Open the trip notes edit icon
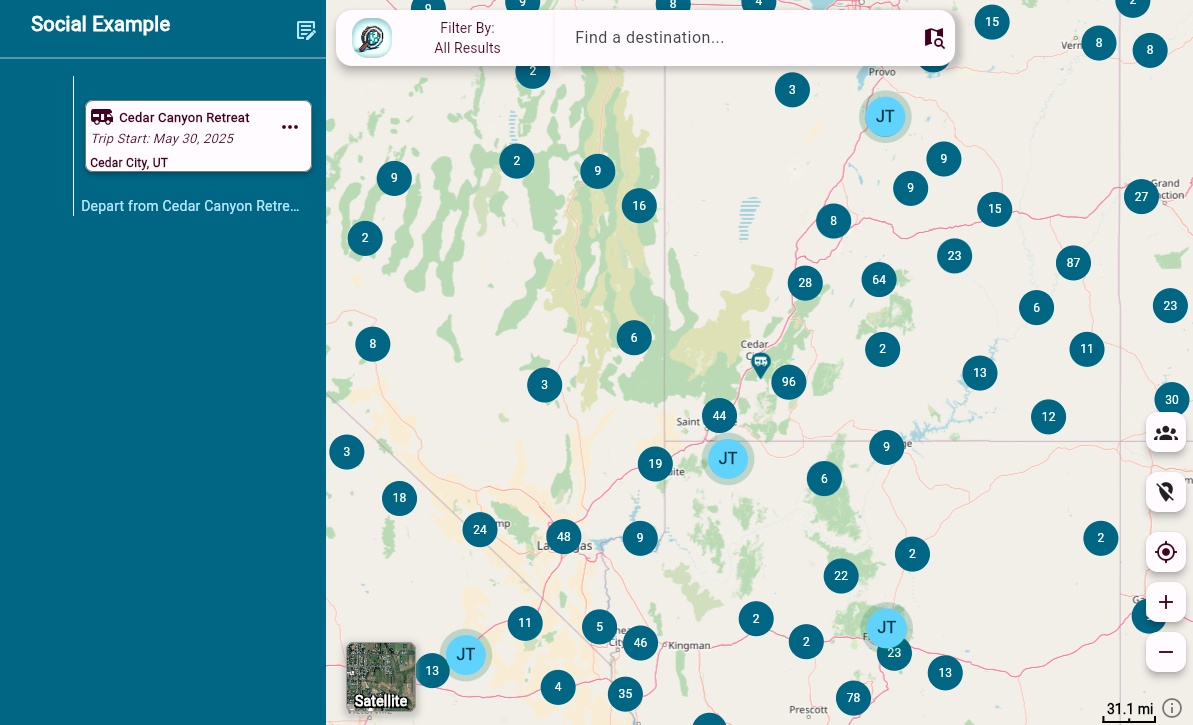The width and height of the screenshot is (1193, 725). 306,30
